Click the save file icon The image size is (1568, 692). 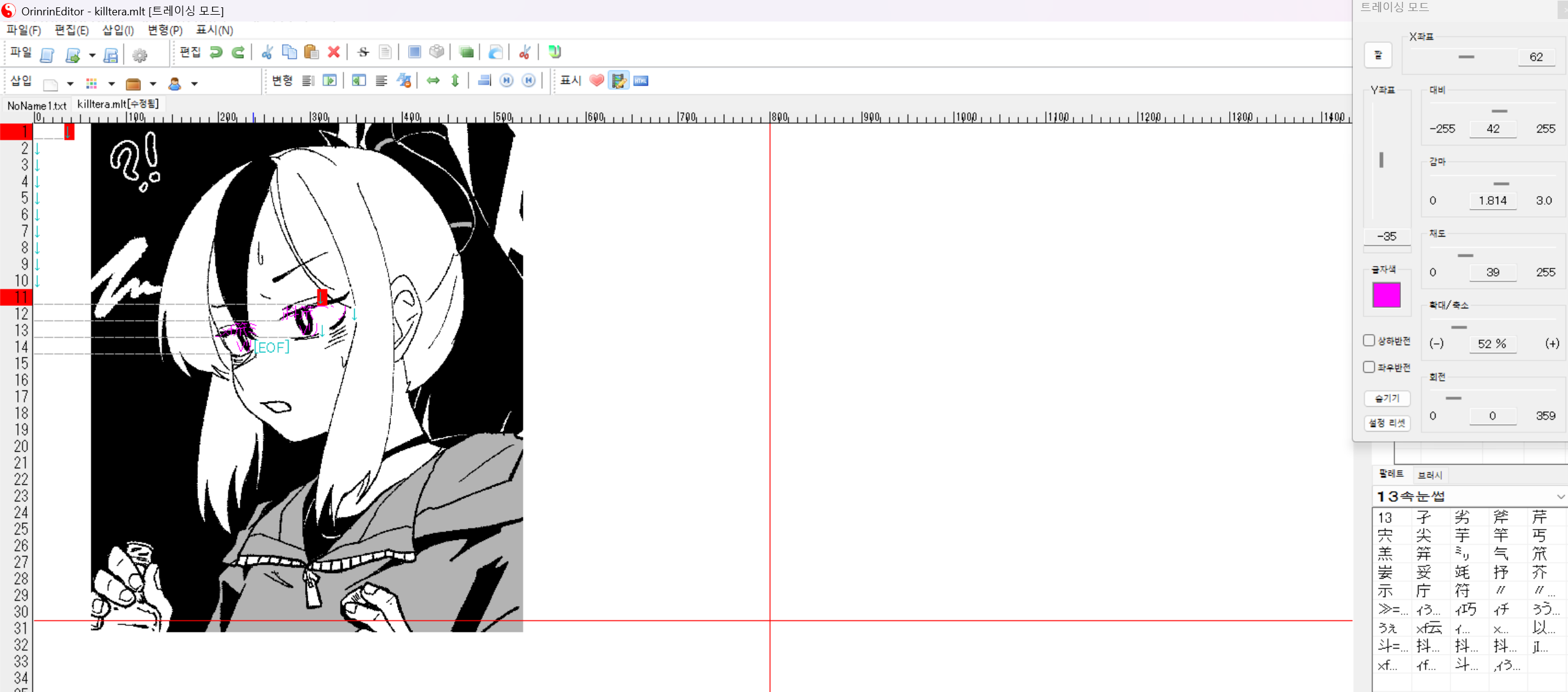coord(111,55)
